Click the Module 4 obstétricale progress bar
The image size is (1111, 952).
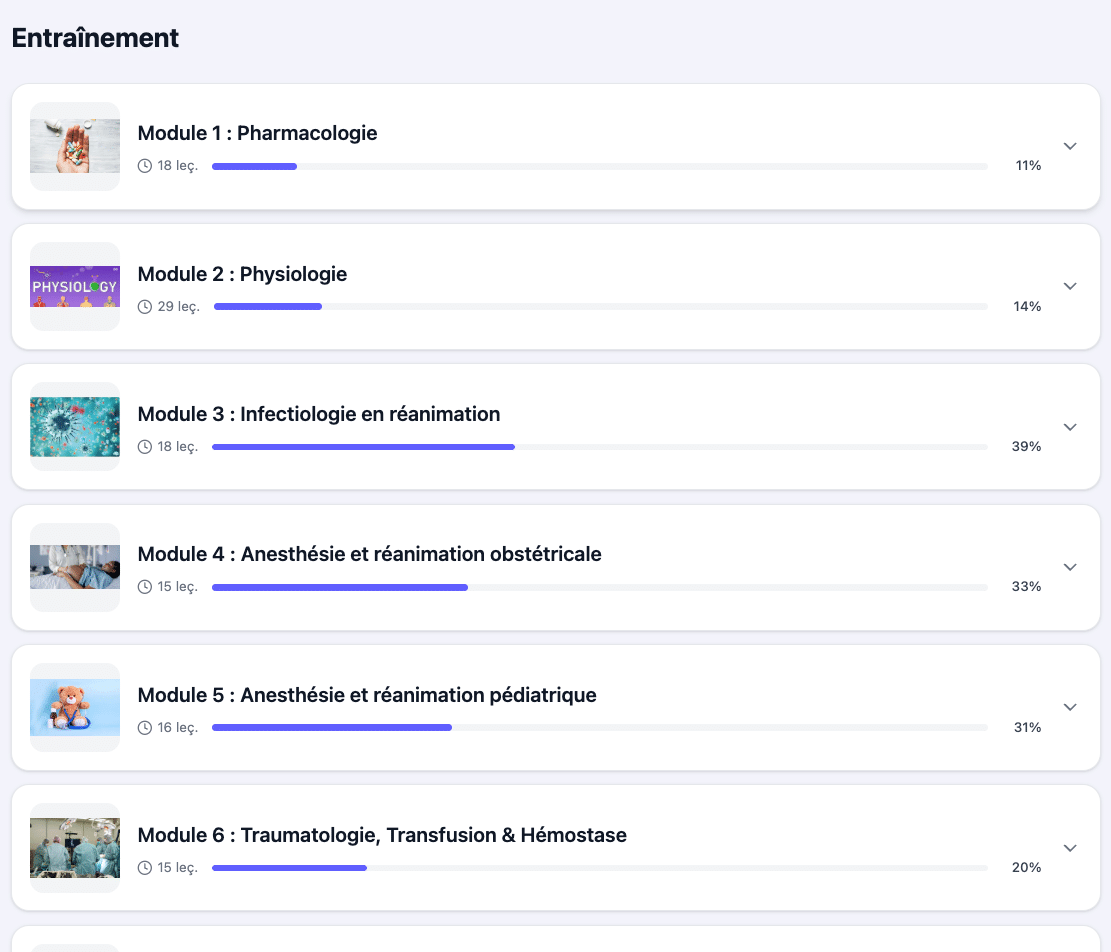click(599, 587)
